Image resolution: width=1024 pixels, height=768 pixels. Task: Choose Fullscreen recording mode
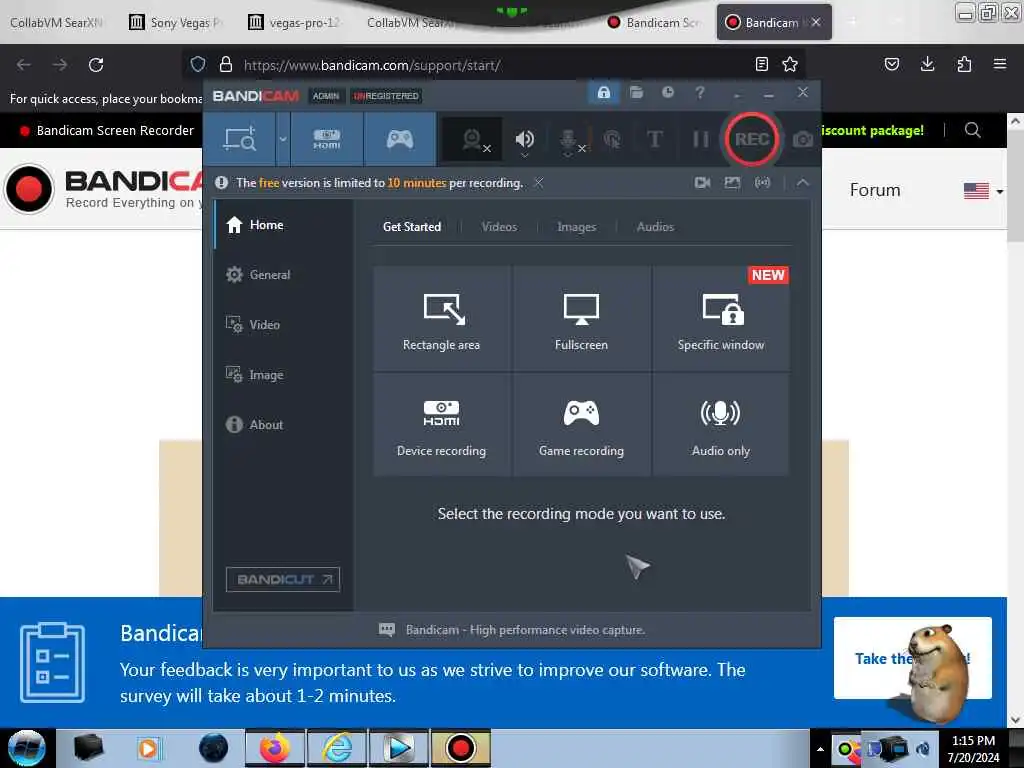[581, 319]
